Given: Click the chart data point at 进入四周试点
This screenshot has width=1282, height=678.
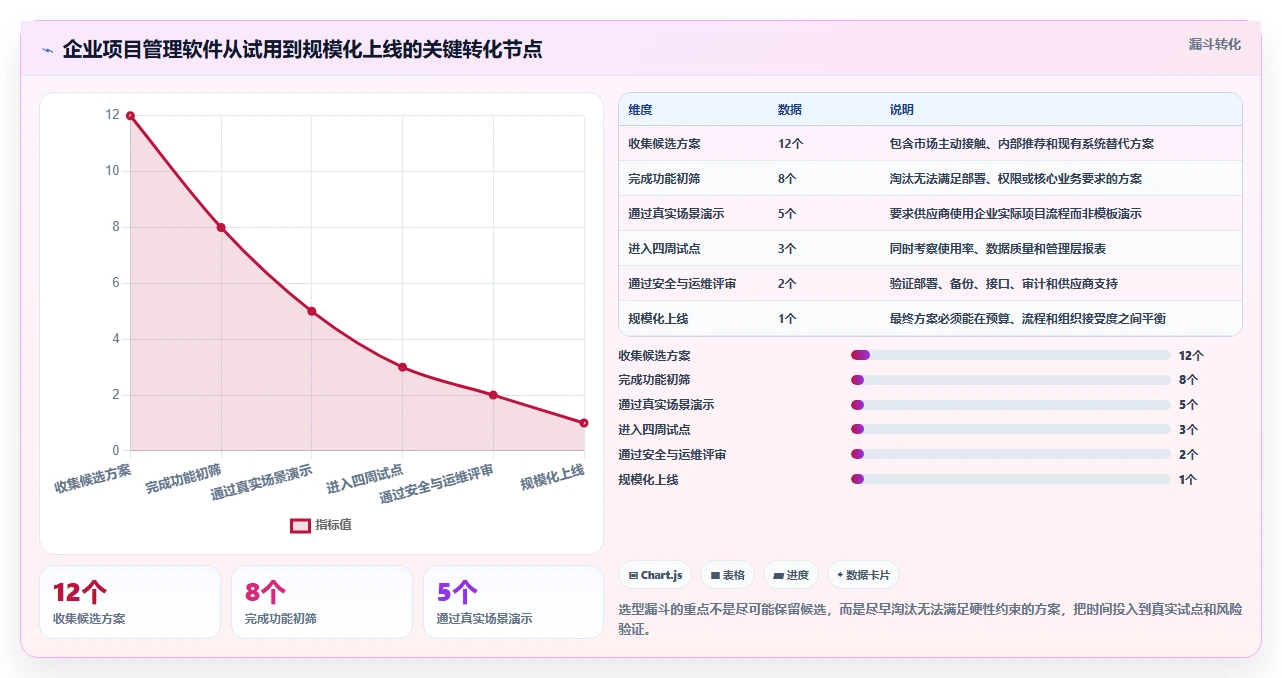Looking at the screenshot, I should pyautogui.click(x=402, y=367).
